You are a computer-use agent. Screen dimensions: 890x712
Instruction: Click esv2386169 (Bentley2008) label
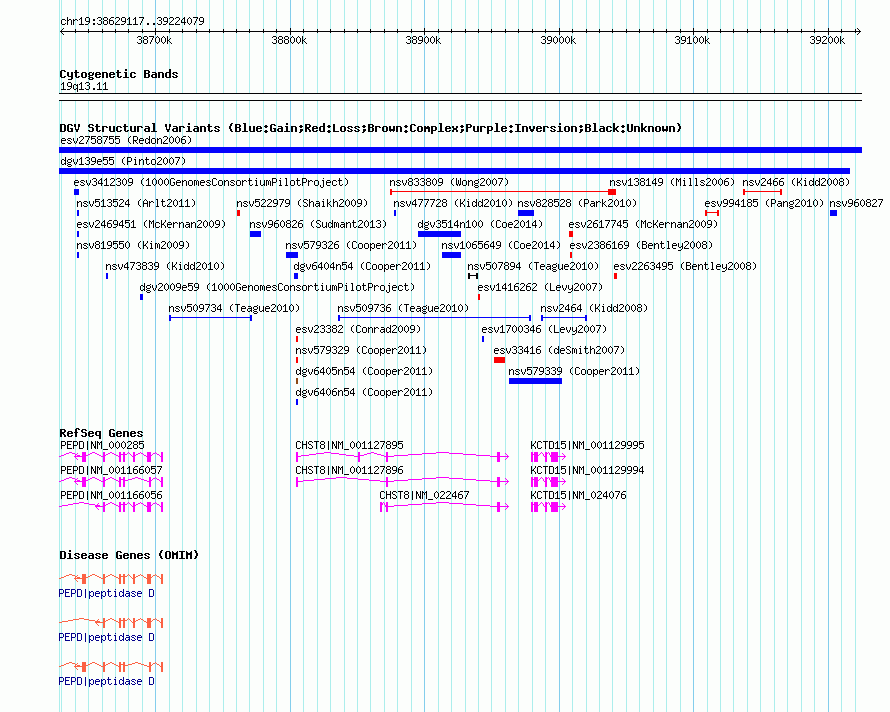[x=641, y=245]
